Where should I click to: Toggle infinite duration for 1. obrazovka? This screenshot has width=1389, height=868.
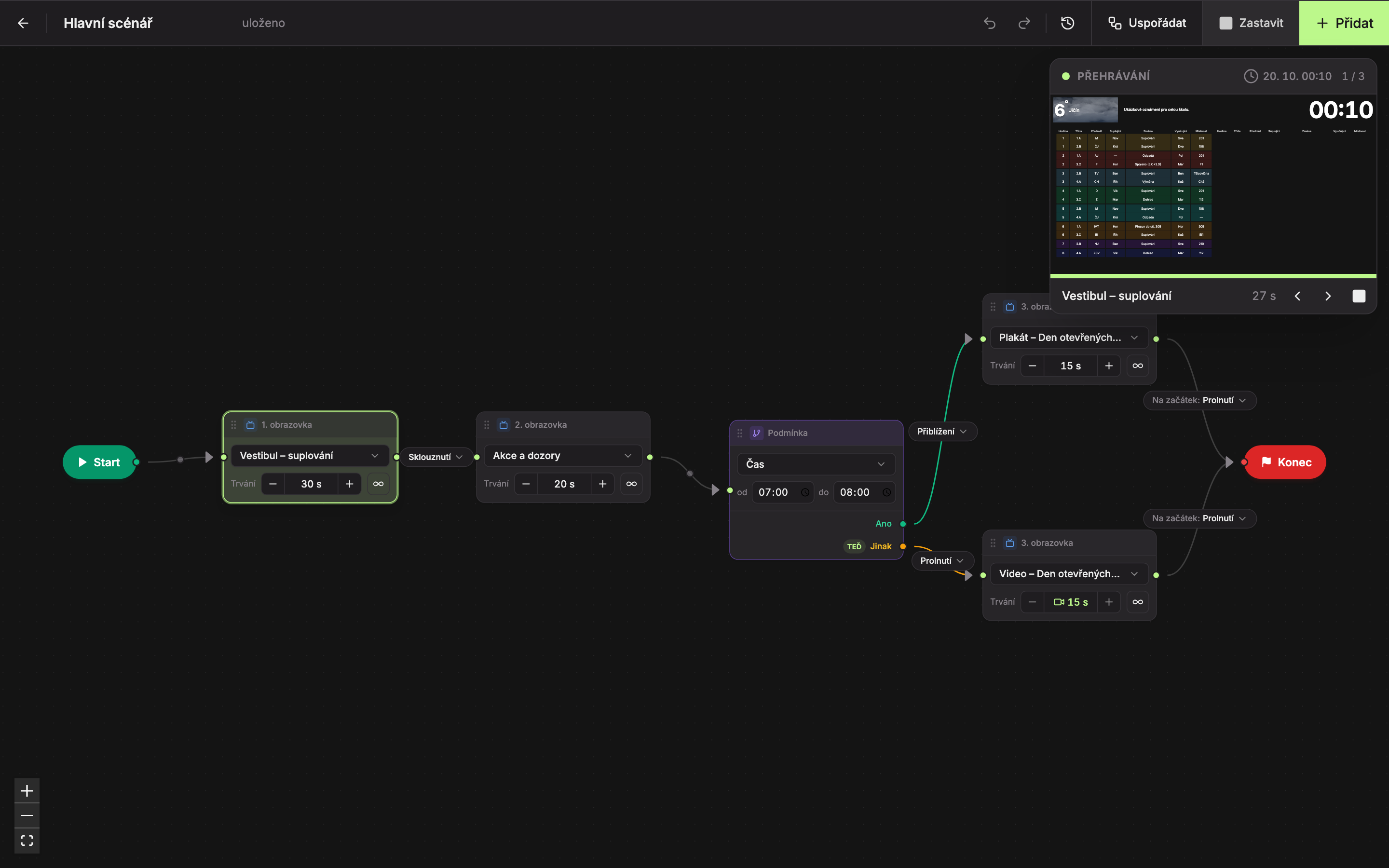pyautogui.click(x=378, y=484)
